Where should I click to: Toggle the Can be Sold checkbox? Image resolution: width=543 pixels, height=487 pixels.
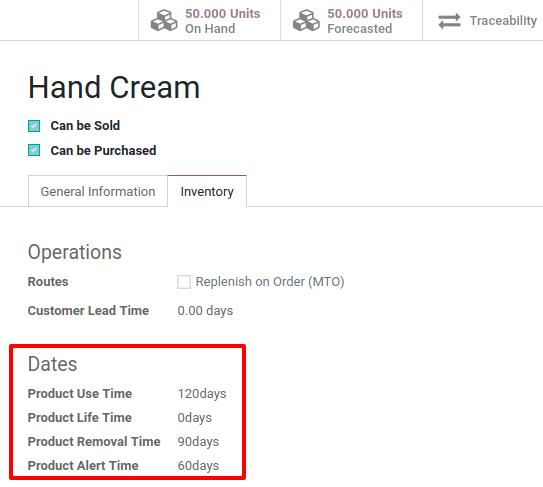coord(34,126)
